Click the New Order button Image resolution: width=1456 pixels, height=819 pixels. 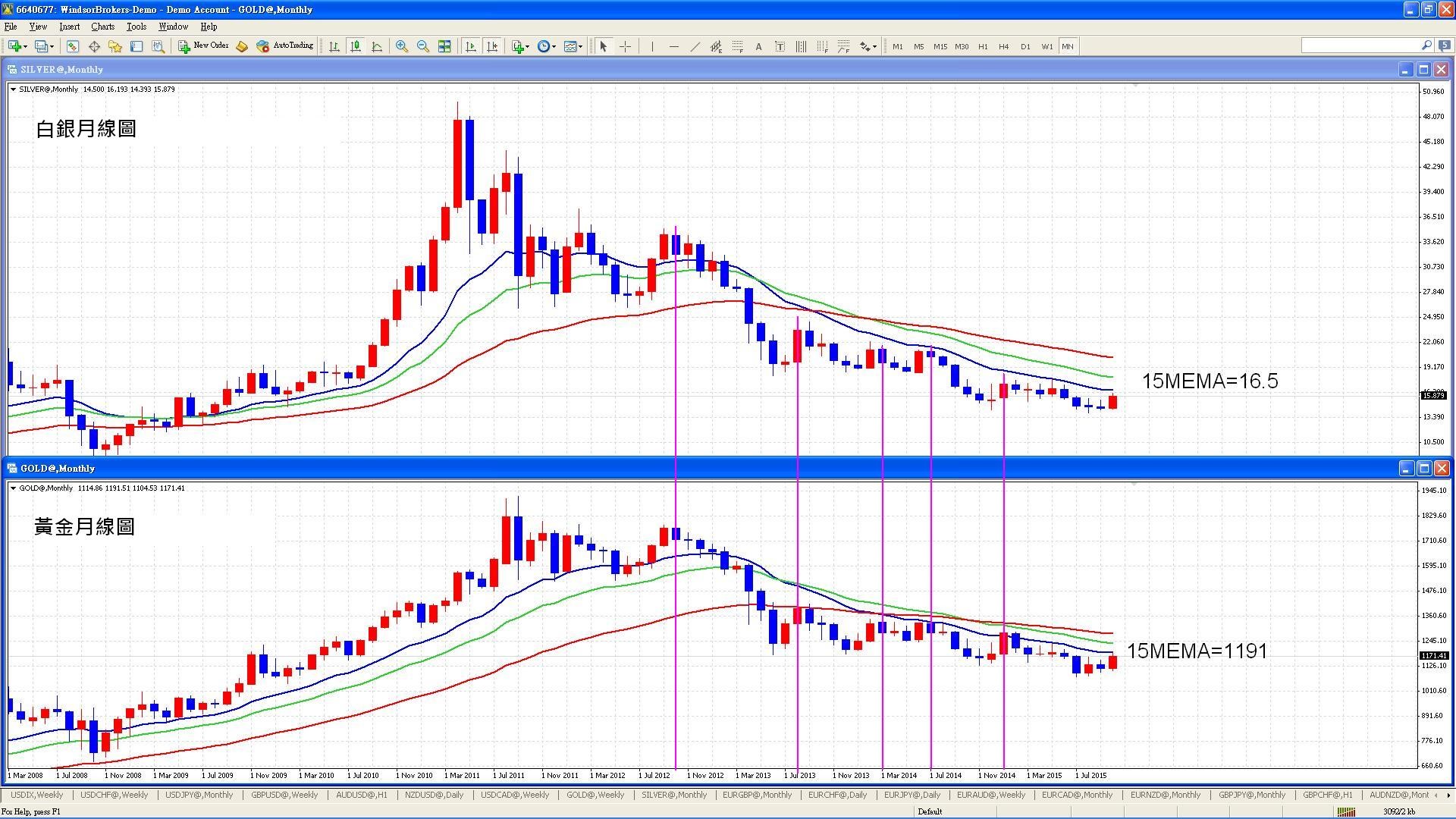pyautogui.click(x=203, y=46)
